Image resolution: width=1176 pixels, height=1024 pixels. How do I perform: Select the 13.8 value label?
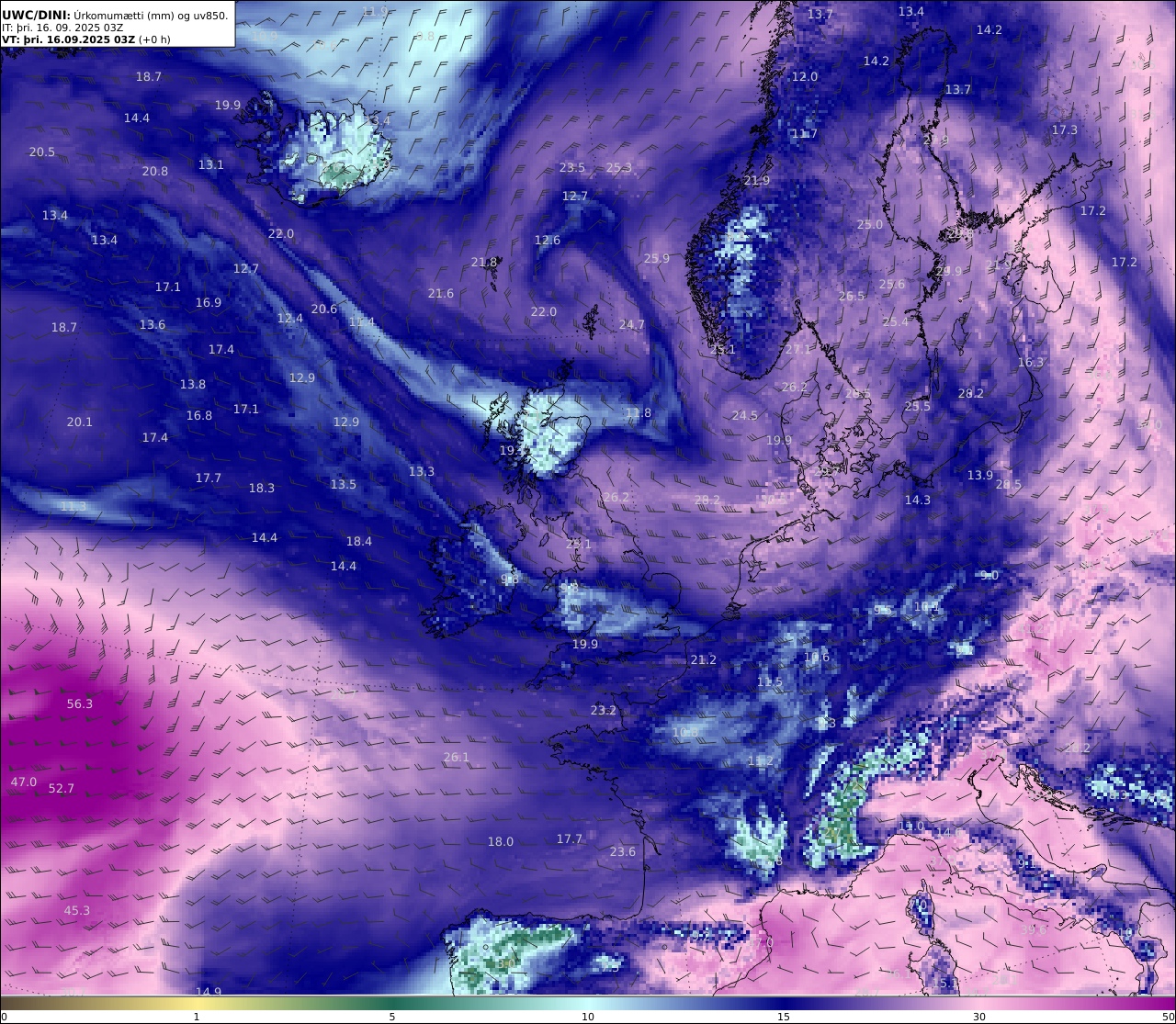(193, 385)
